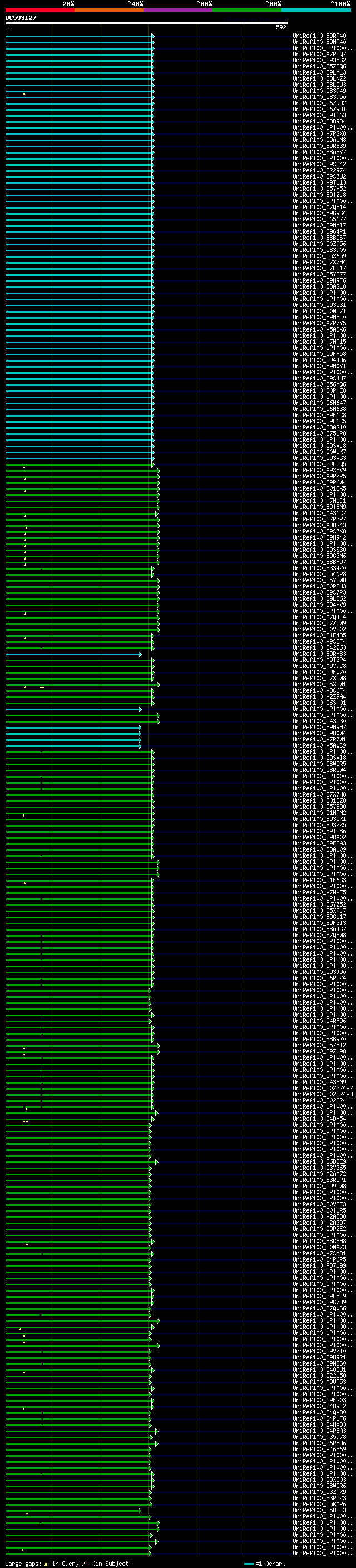
Task: Select the UniRef100_B9HRH7 label
Action: pyautogui.click(x=319, y=728)
